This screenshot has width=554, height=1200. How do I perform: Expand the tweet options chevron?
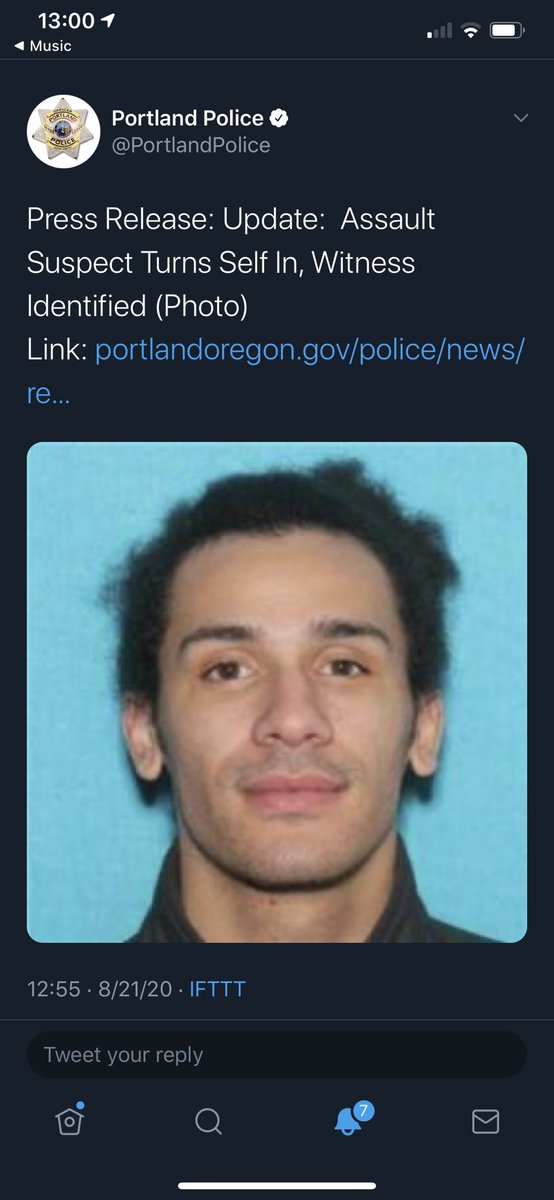(520, 118)
